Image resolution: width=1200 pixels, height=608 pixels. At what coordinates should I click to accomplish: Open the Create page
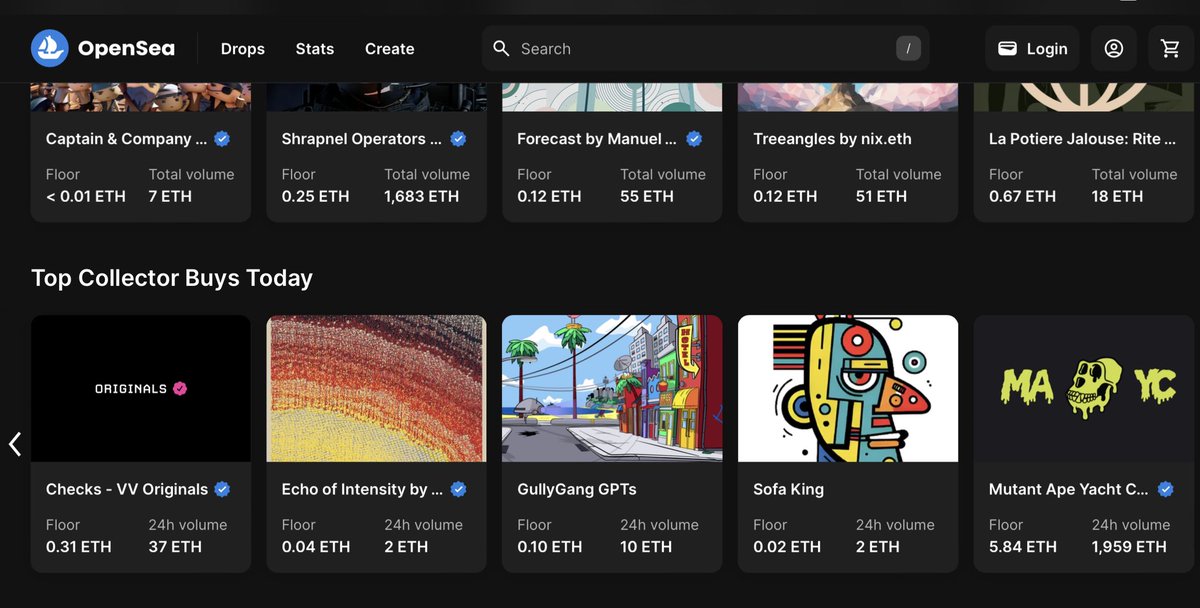pyautogui.click(x=390, y=49)
